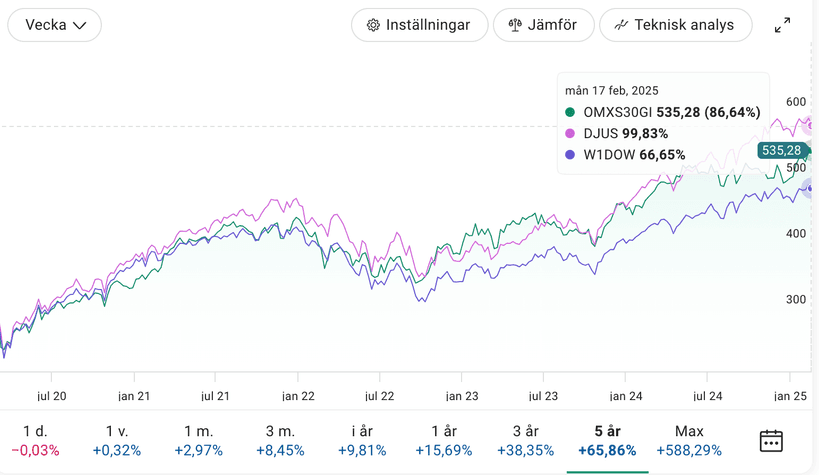Screen dimensions: 819x475
Task: Select the 5 år period tab
Action: pos(607,440)
